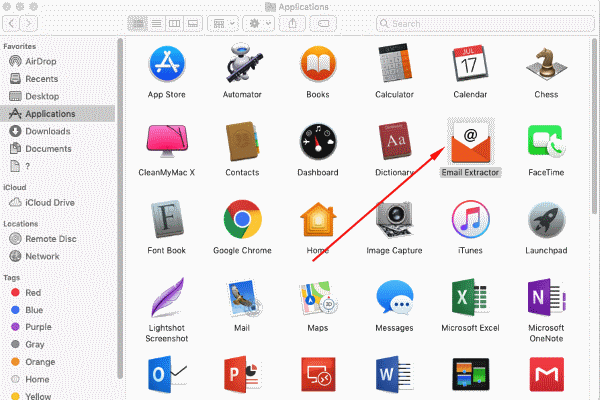Select the Mission Control icon
Screen dimensions: 600x400
click(470, 374)
